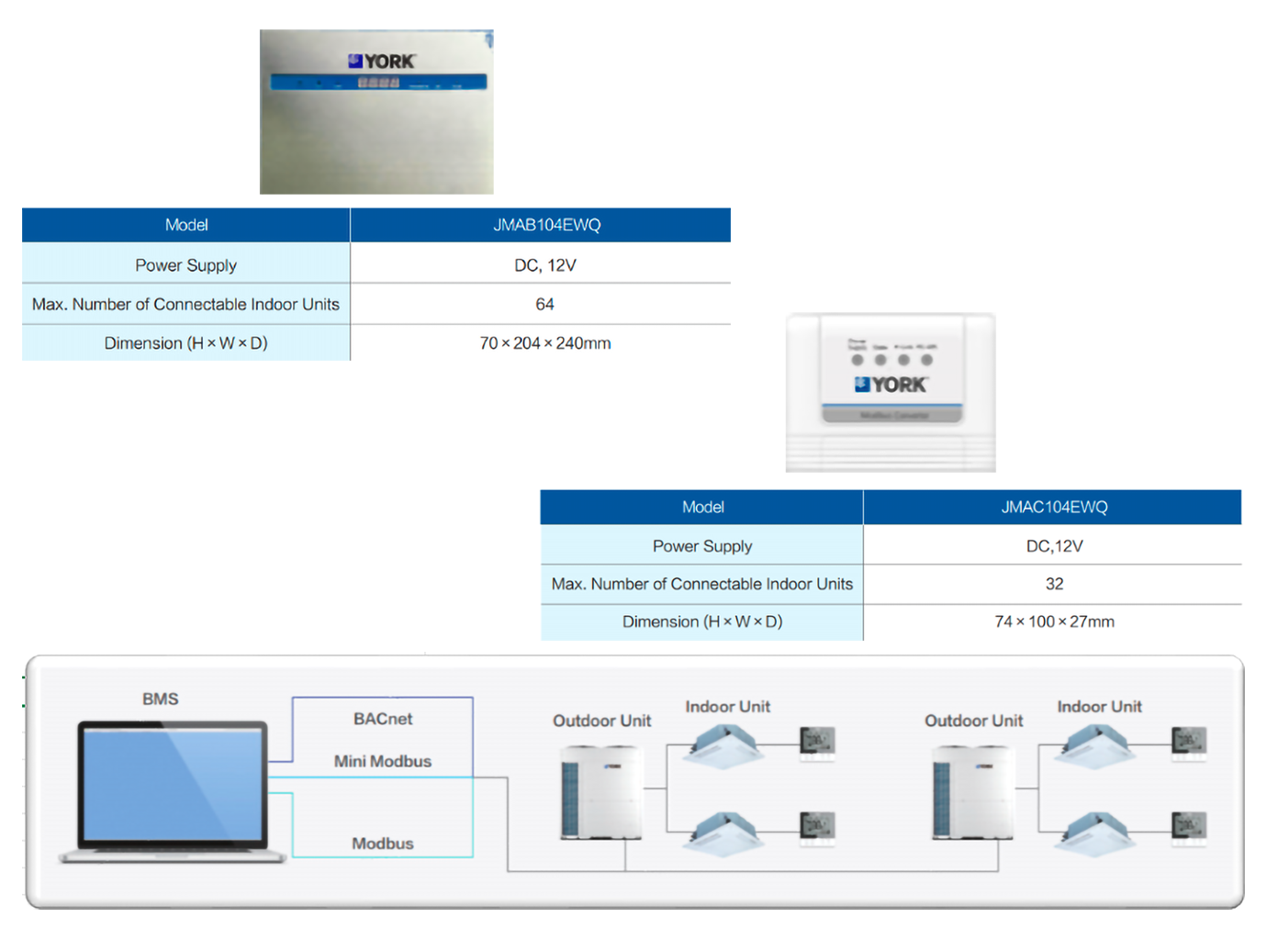Click the Modbus label in the cyan box
Image resolution: width=1267 pixels, height=952 pixels.
(383, 843)
